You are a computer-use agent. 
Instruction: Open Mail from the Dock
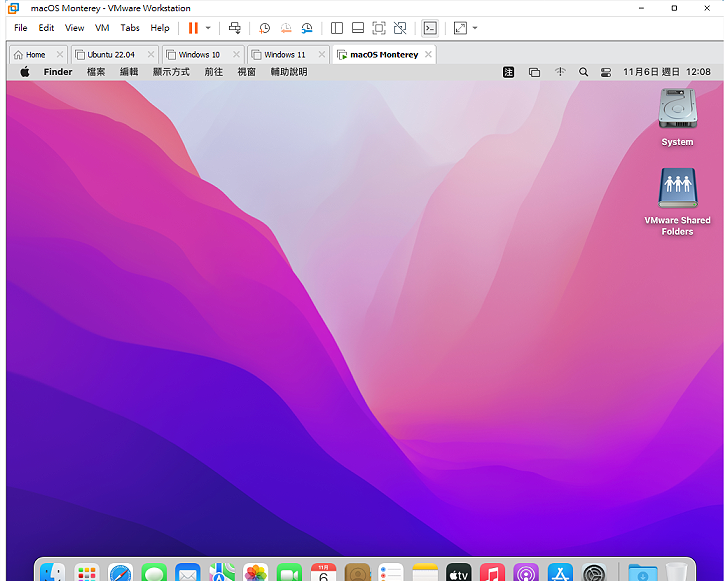[187, 572]
